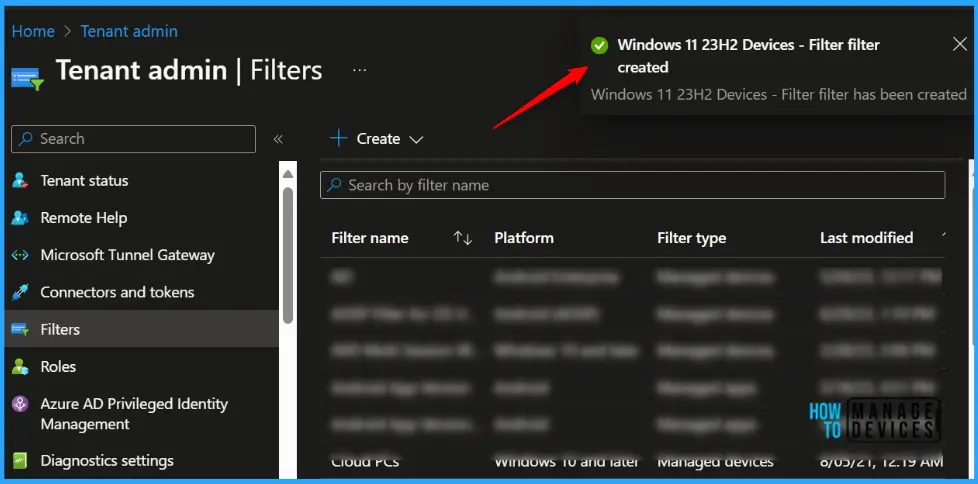Click the plus icon beside Create

pyautogui.click(x=338, y=138)
